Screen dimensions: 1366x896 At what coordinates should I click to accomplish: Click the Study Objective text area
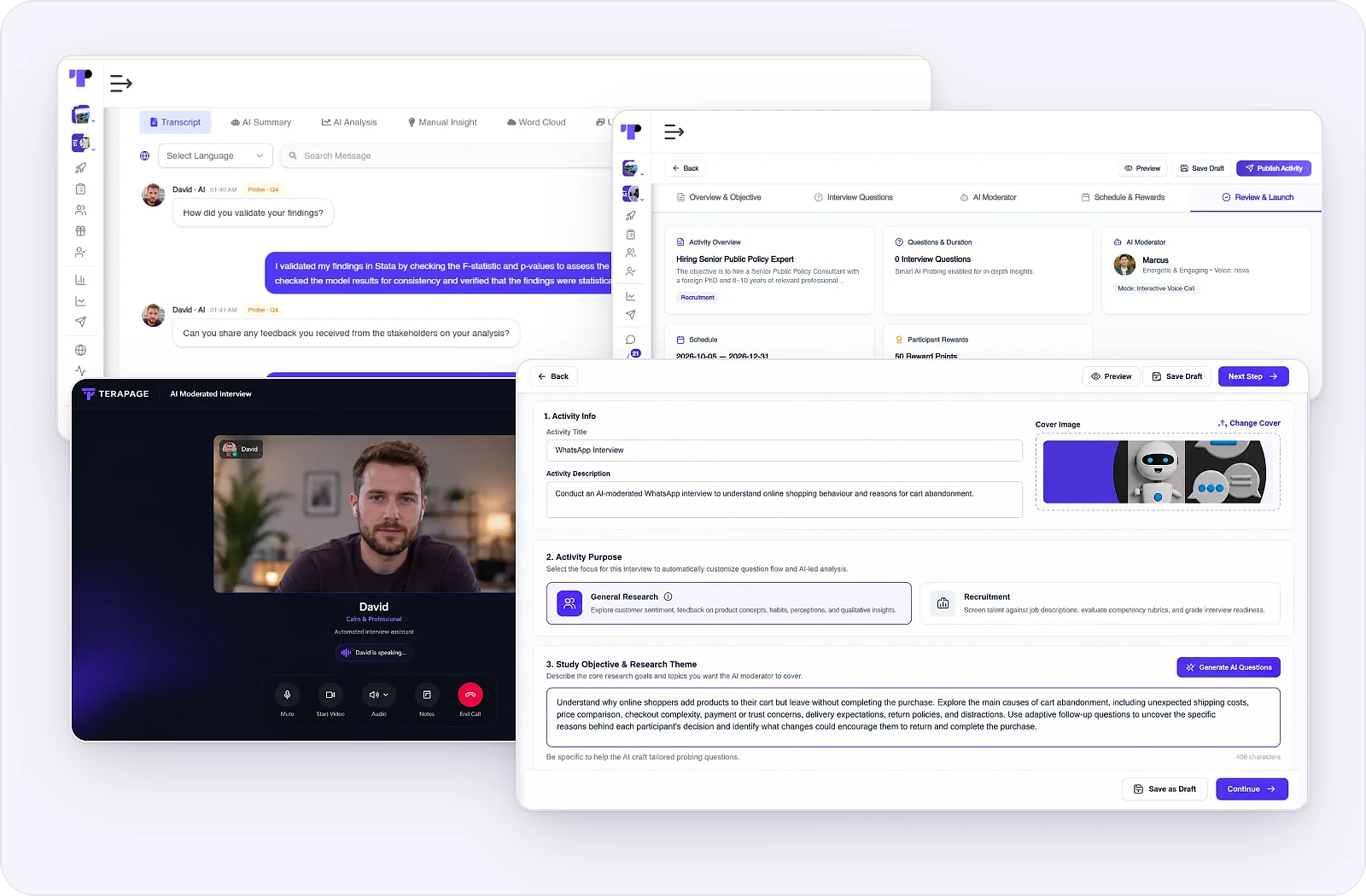tap(913, 717)
